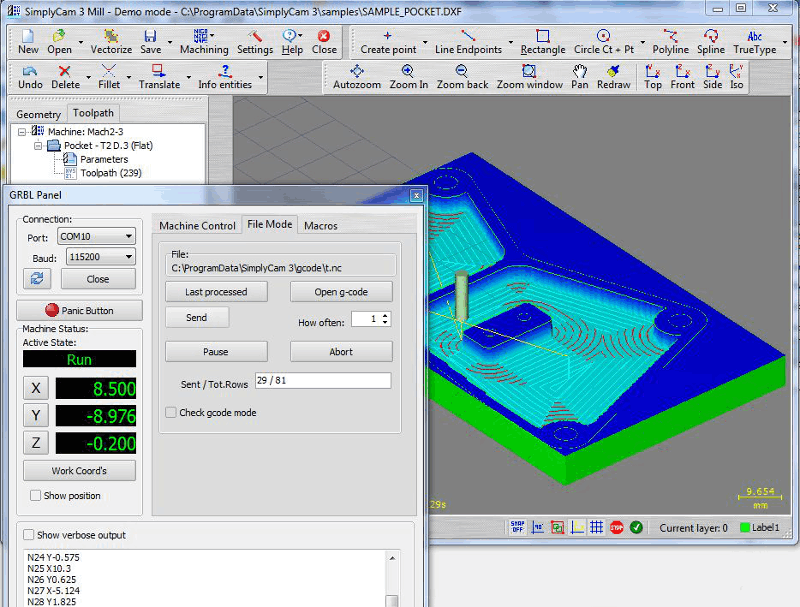This screenshot has height=607, width=800.
Task: Switch to the Machine Control tab
Action: [x=197, y=225]
